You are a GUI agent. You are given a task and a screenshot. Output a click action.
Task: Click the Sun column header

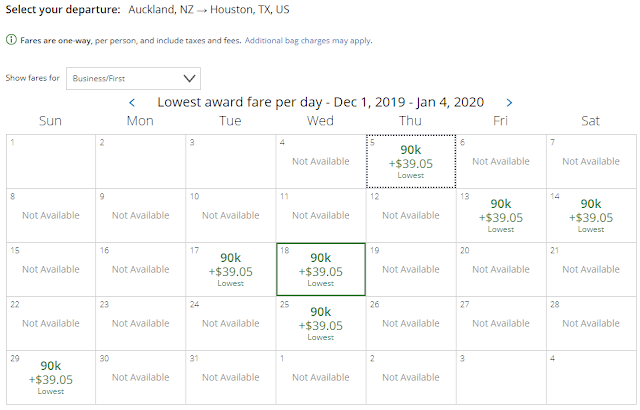[50, 121]
